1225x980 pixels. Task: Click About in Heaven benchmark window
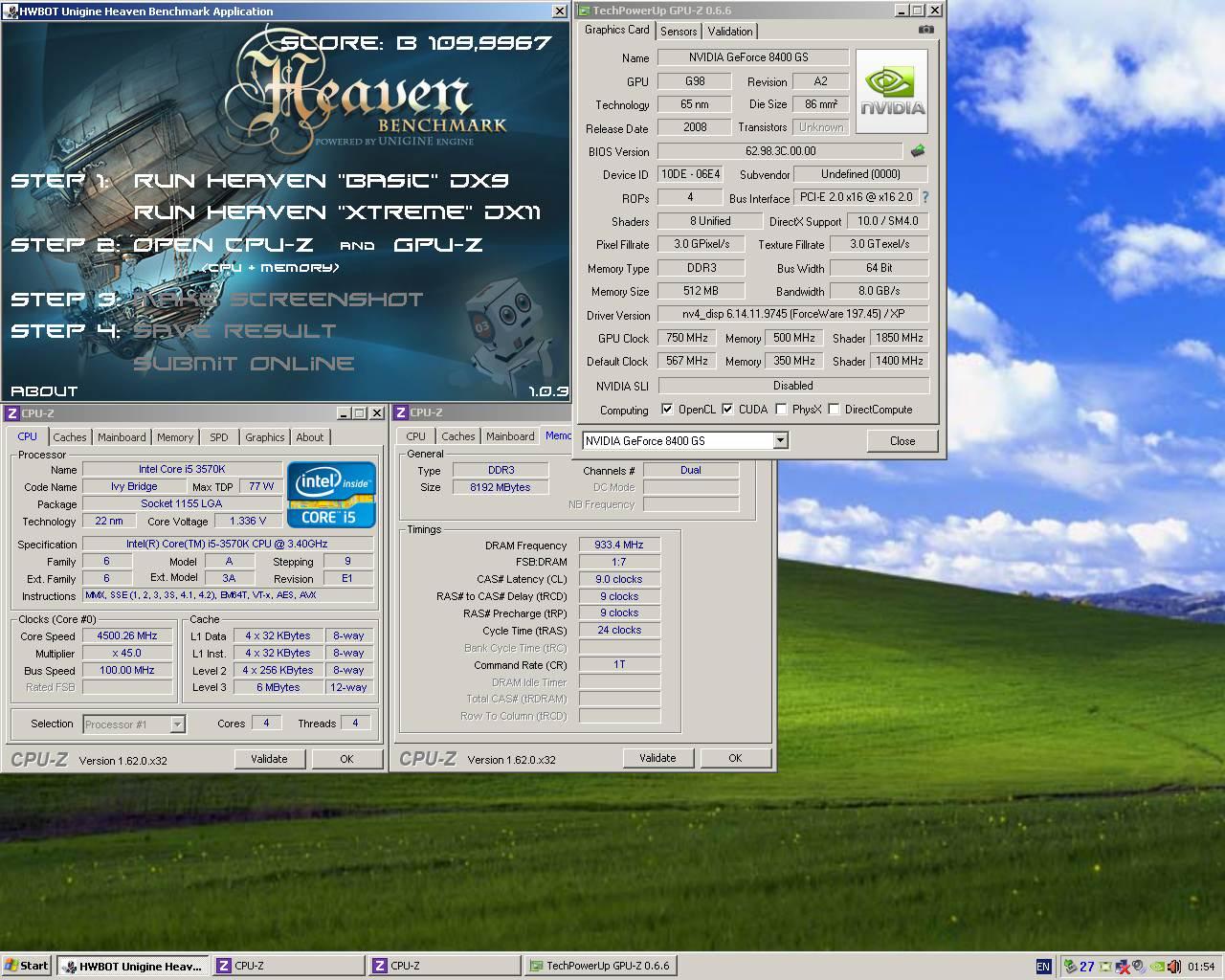point(44,390)
